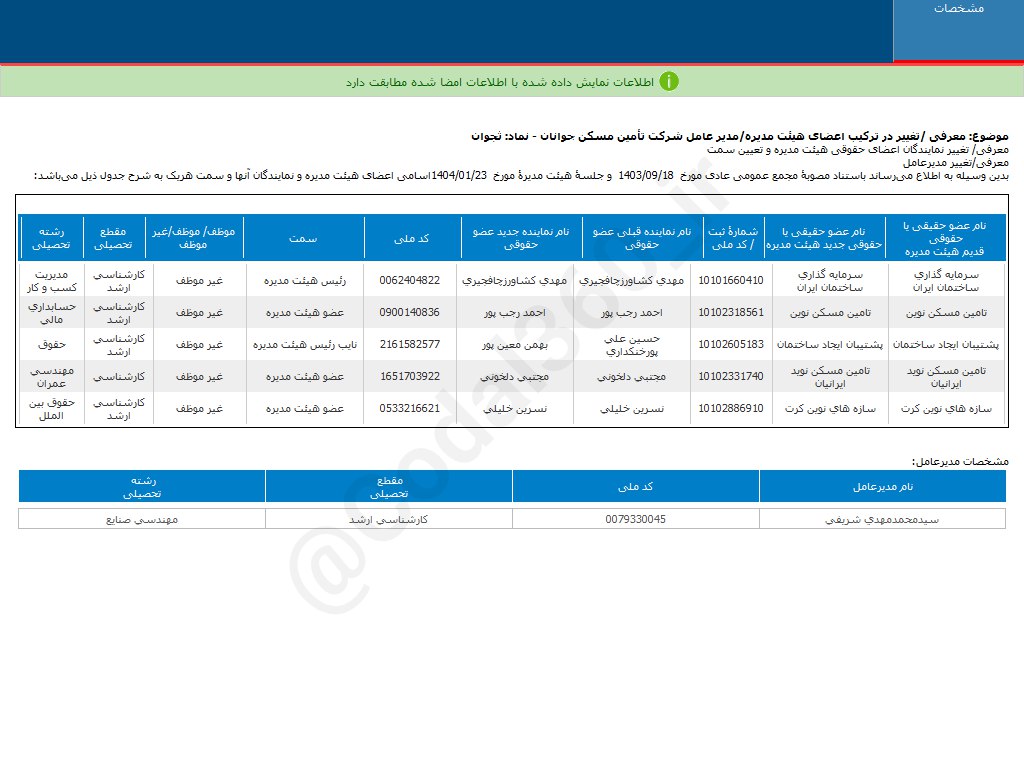
Task: Select national code 0900140836
Action: click(409, 312)
